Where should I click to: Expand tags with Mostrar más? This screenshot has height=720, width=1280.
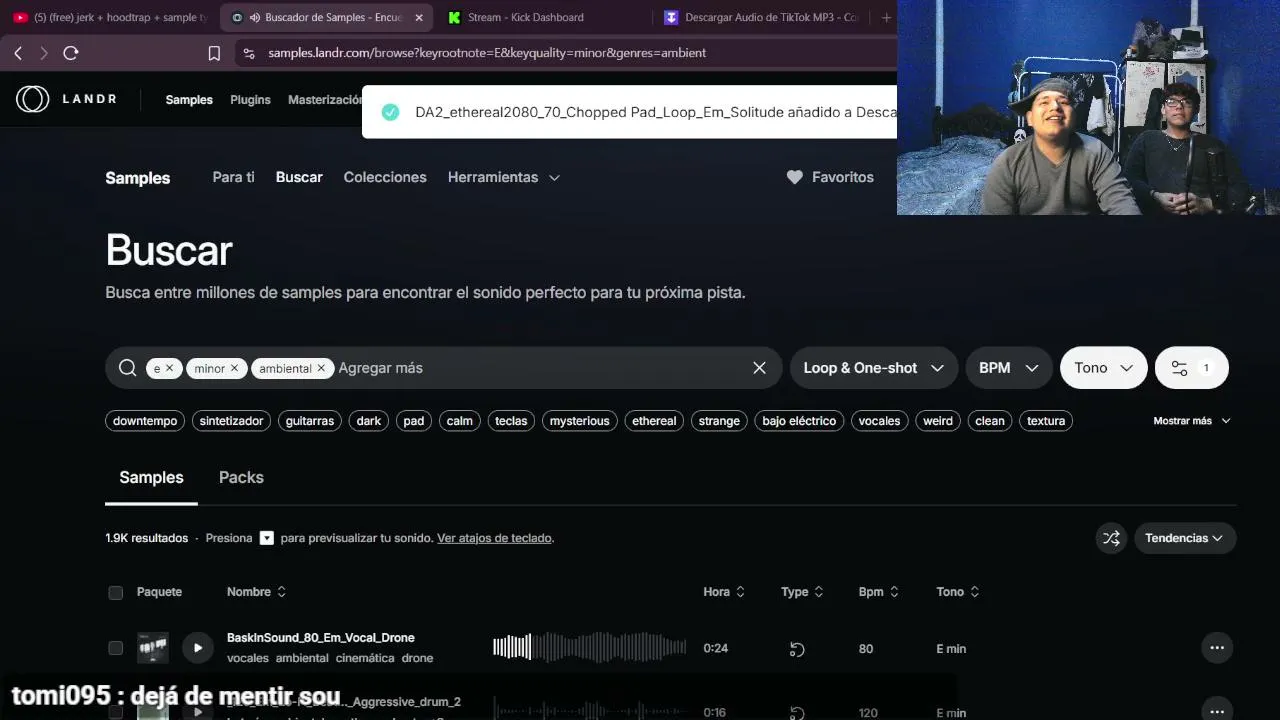[1192, 421]
